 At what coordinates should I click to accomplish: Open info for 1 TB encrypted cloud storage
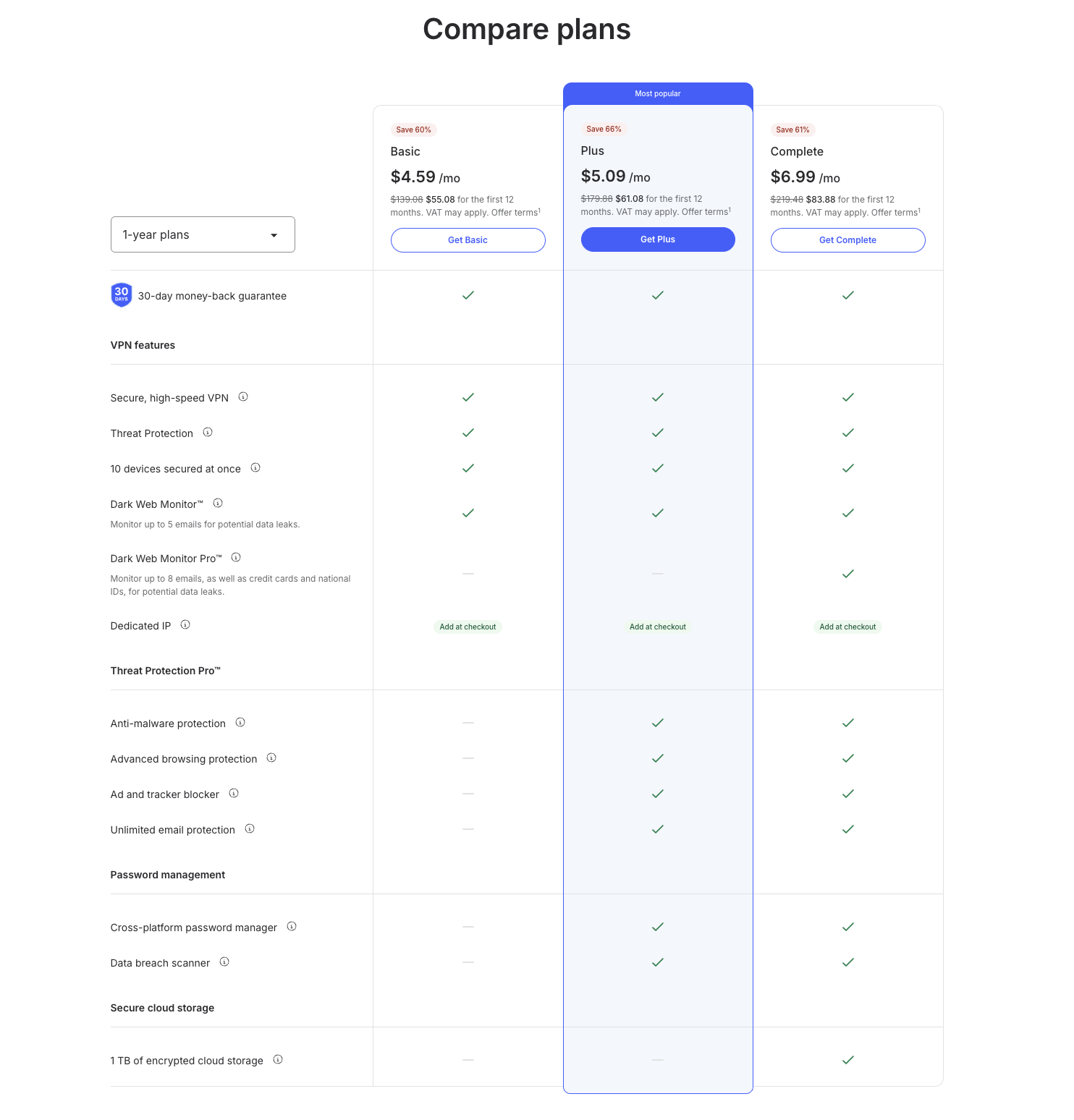(x=278, y=1059)
